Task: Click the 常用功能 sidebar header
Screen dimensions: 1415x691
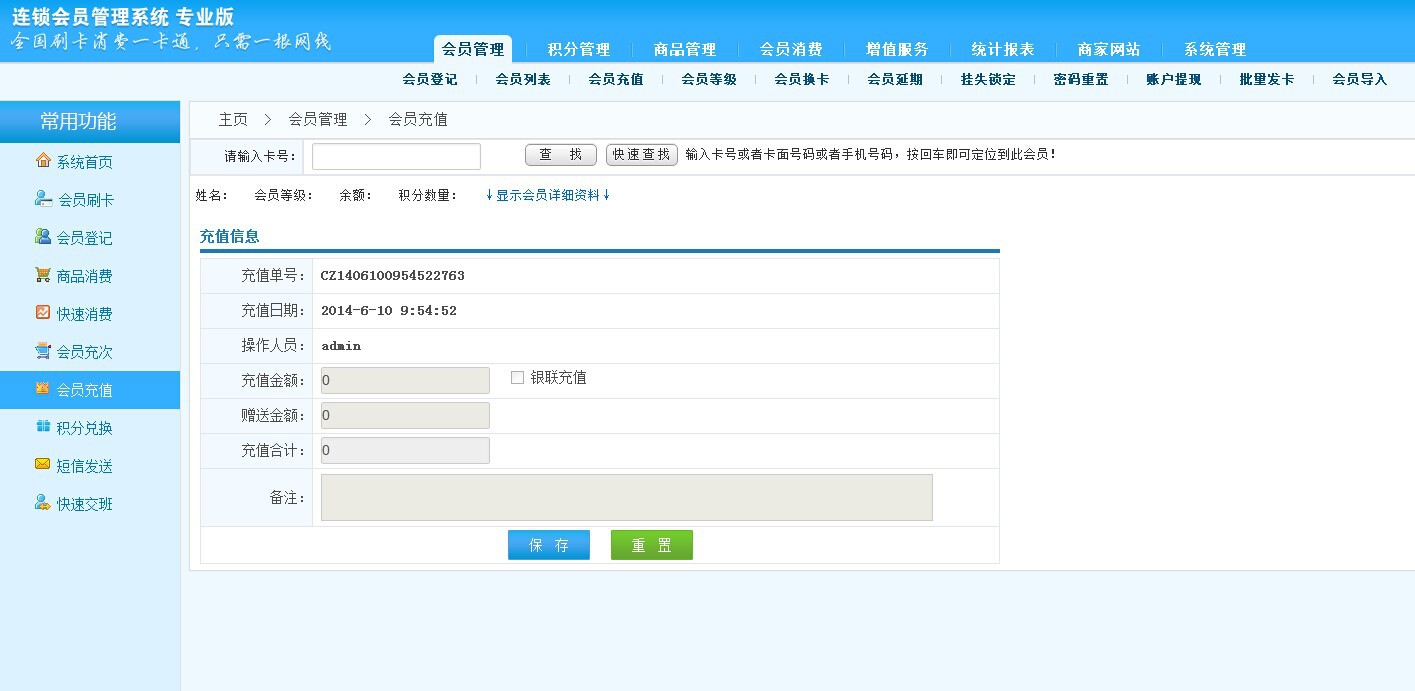Action: [90, 121]
